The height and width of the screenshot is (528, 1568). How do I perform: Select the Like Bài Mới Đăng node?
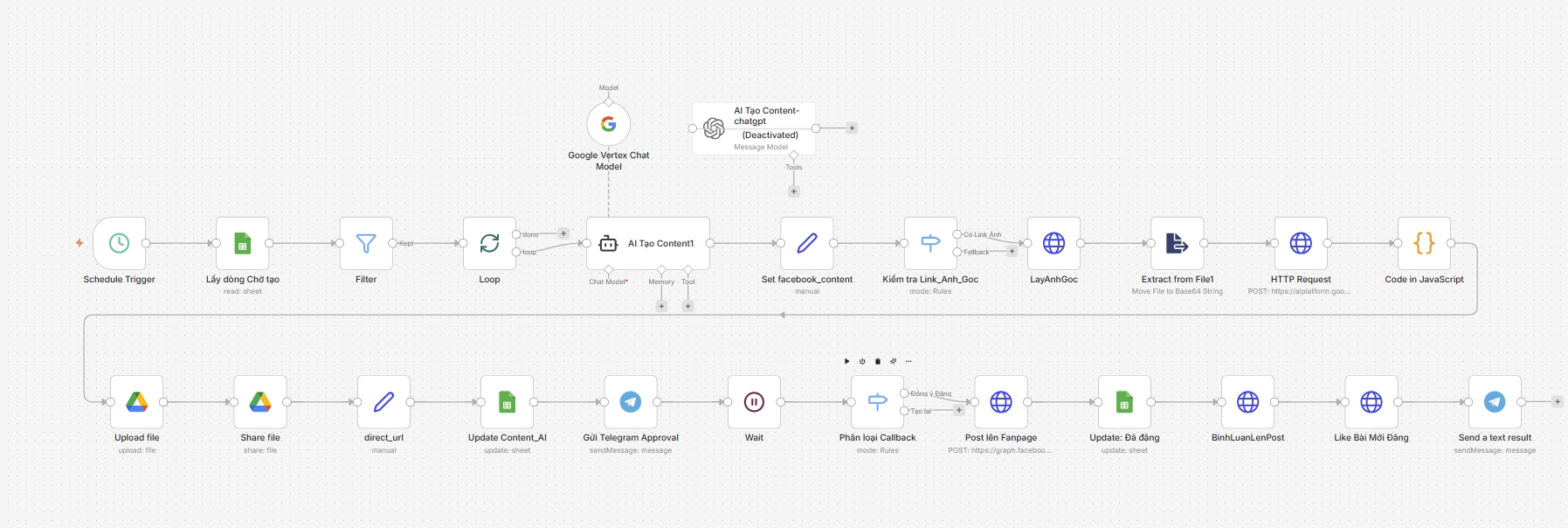1371,402
